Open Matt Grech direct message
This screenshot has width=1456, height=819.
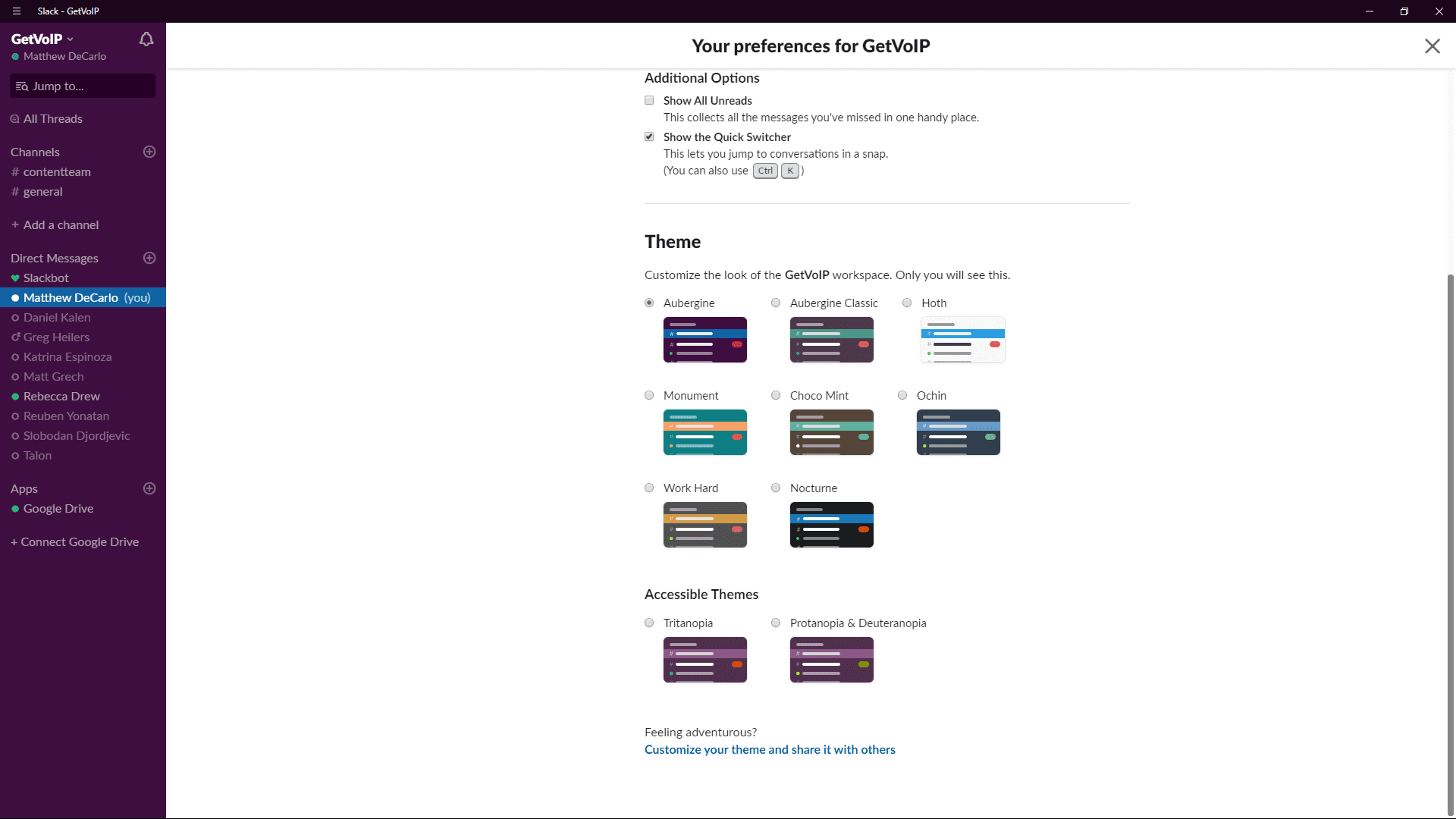coord(83,377)
